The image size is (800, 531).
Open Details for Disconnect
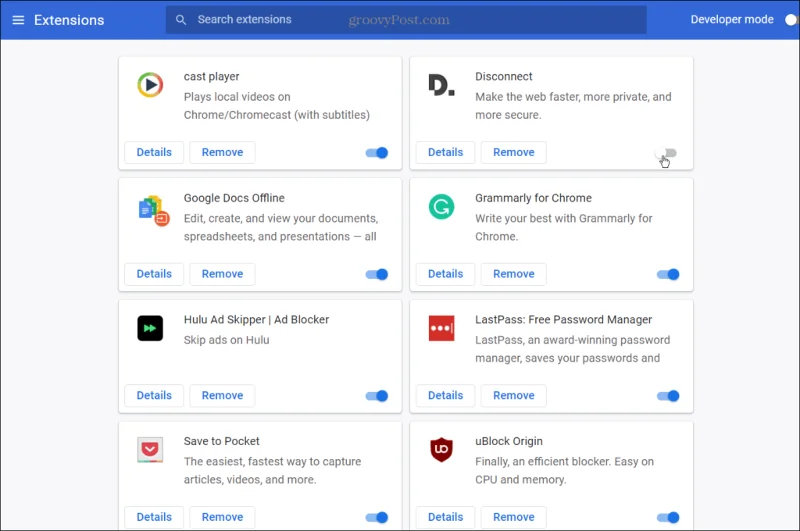coord(445,153)
